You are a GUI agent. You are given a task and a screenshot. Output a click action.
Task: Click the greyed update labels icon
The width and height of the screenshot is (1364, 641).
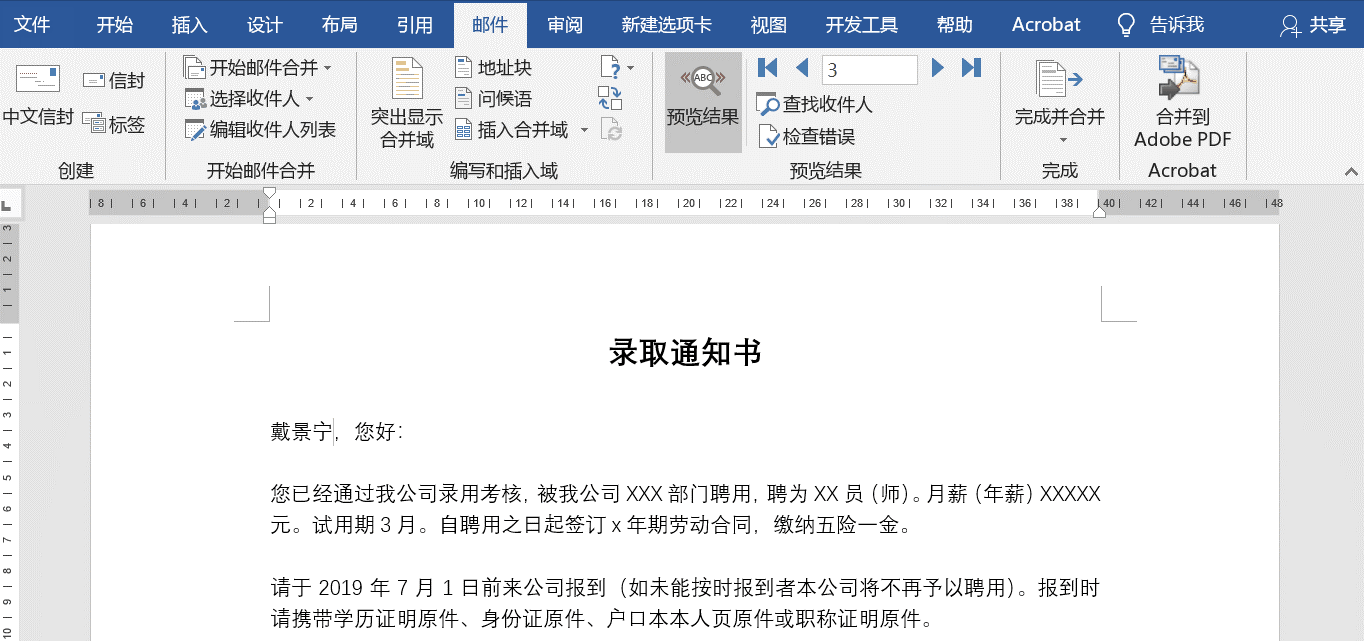point(611,129)
